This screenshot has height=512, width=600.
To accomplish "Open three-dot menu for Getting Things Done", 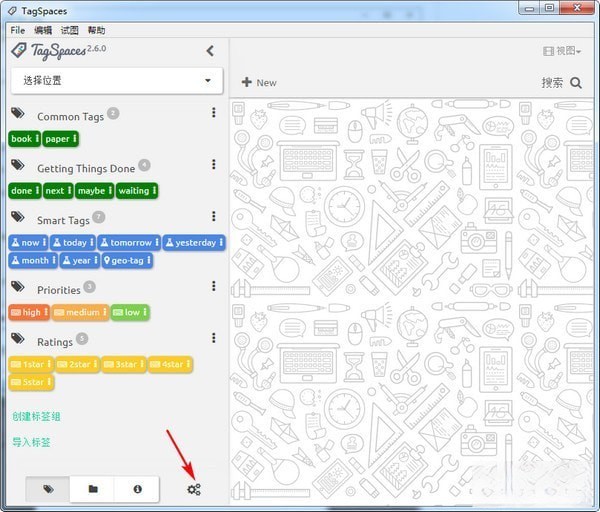I will click(x=213, y=166).
